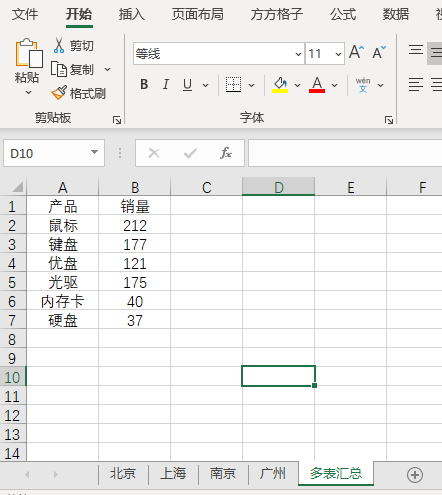This screenshot has width=442, height=495.
Task: Click the wén phonetic guide icon
Action: (x=363, y=85)
